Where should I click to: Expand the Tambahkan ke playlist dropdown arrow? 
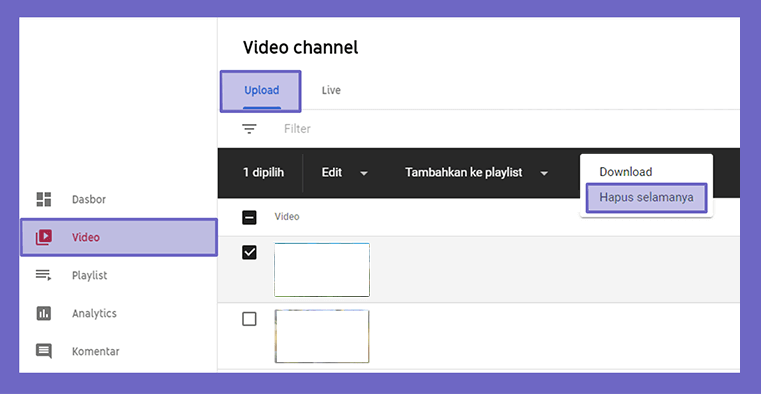point(544,173)
